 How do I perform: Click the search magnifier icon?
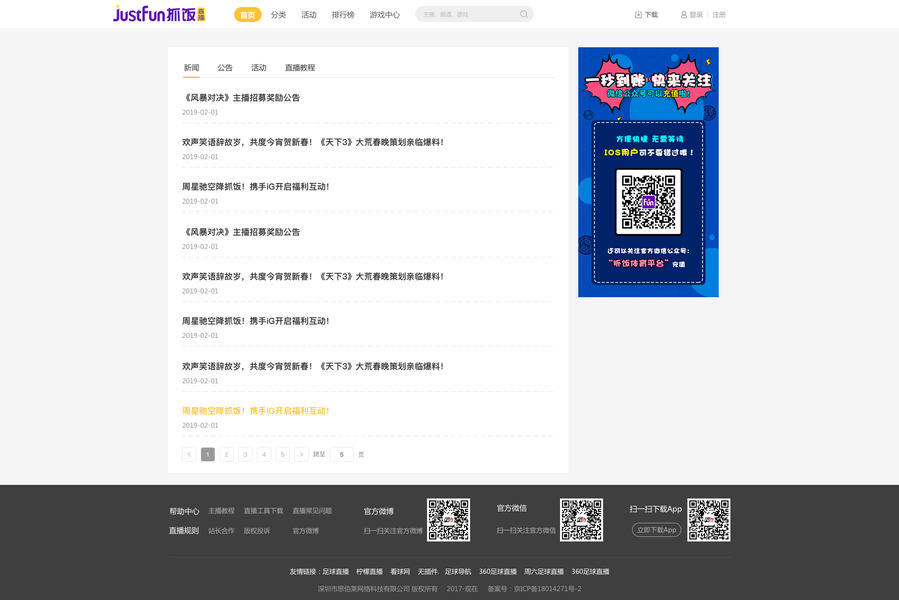[523, 14]
